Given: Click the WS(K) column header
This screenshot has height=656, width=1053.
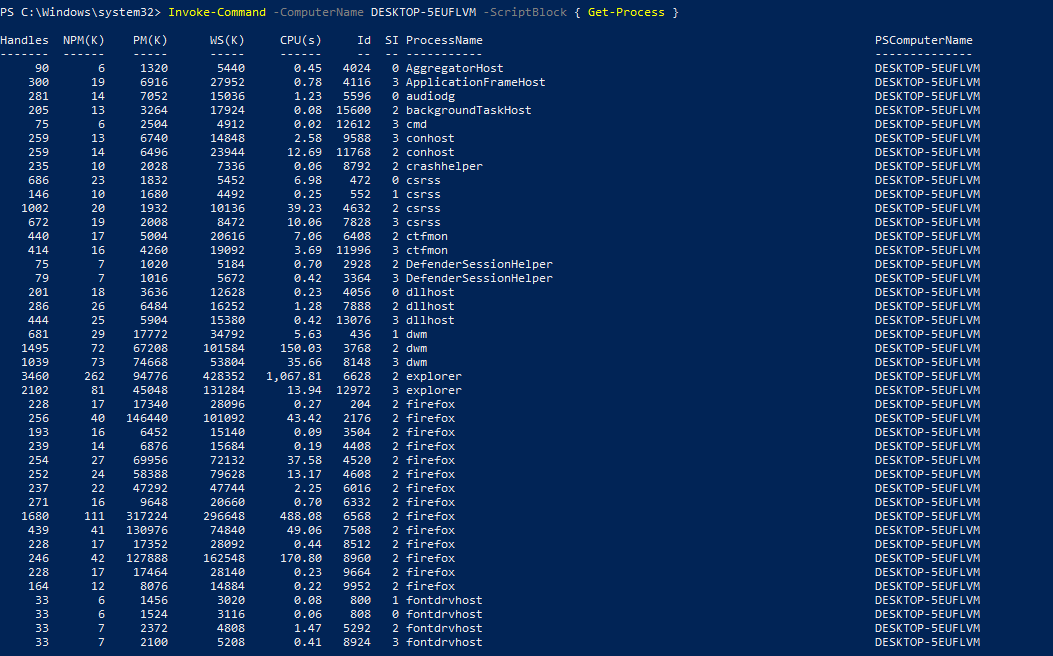Looking at the screenshot, I should click(x=227, y=40).
